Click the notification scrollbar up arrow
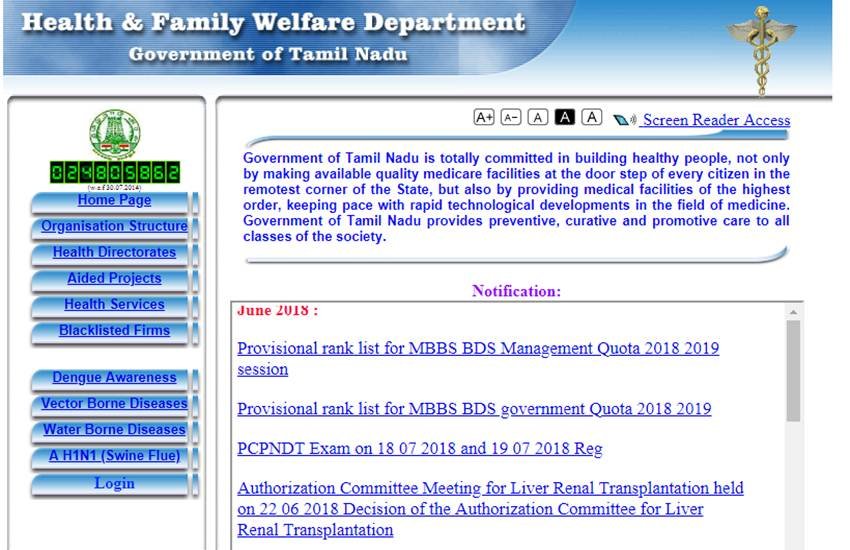 coord(794,311)
